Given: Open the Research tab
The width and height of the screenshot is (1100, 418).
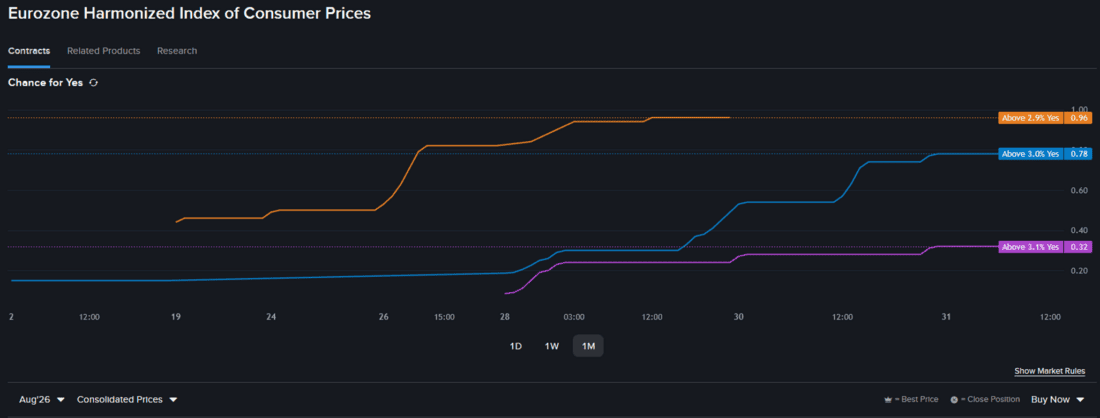Looking at the screenshot, I should point(177,51).
